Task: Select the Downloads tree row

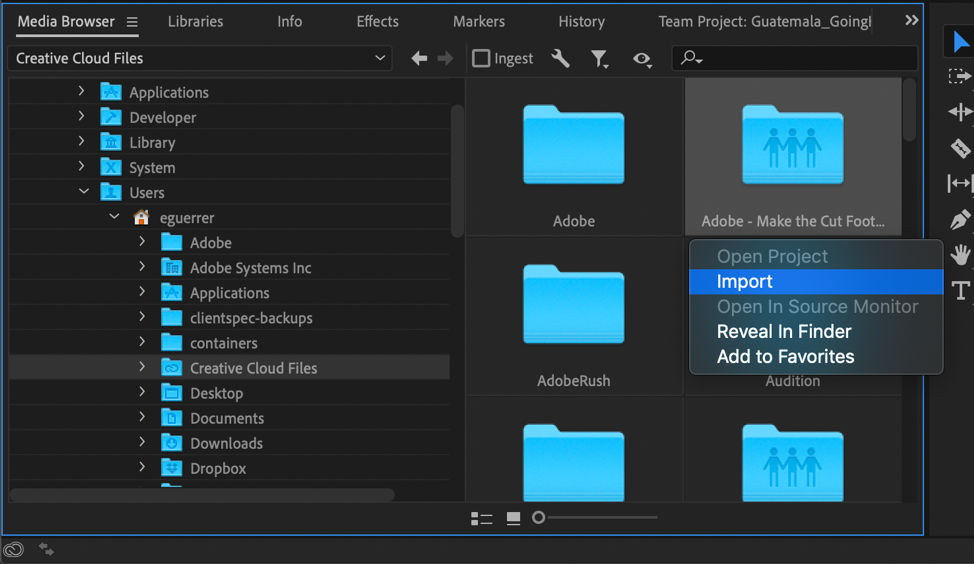Action: (229, 443)
